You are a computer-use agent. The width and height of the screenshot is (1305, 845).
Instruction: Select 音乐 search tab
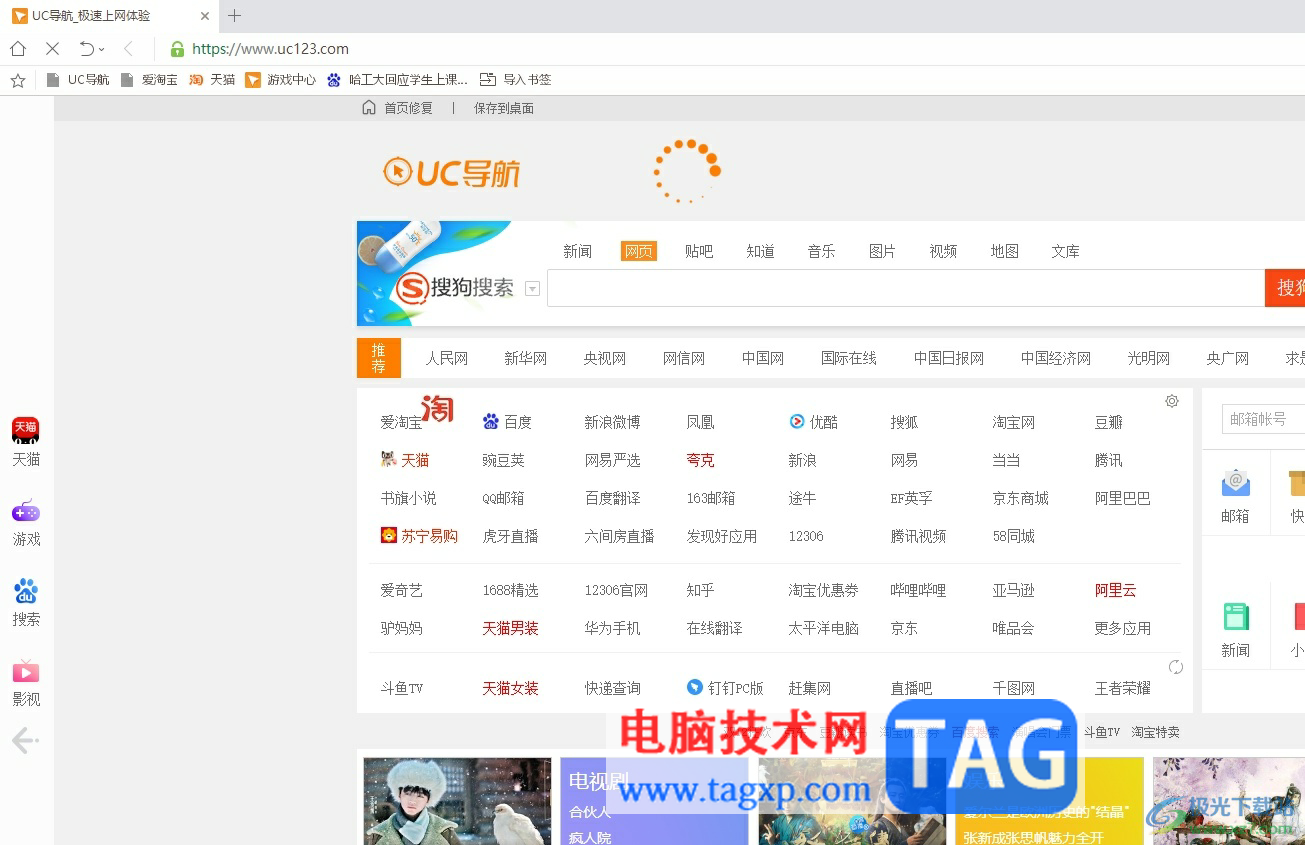(x=821, y=251)
